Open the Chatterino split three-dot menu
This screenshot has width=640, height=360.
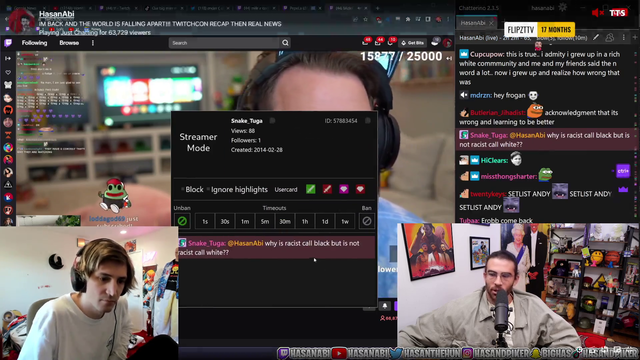pos(624,38)
